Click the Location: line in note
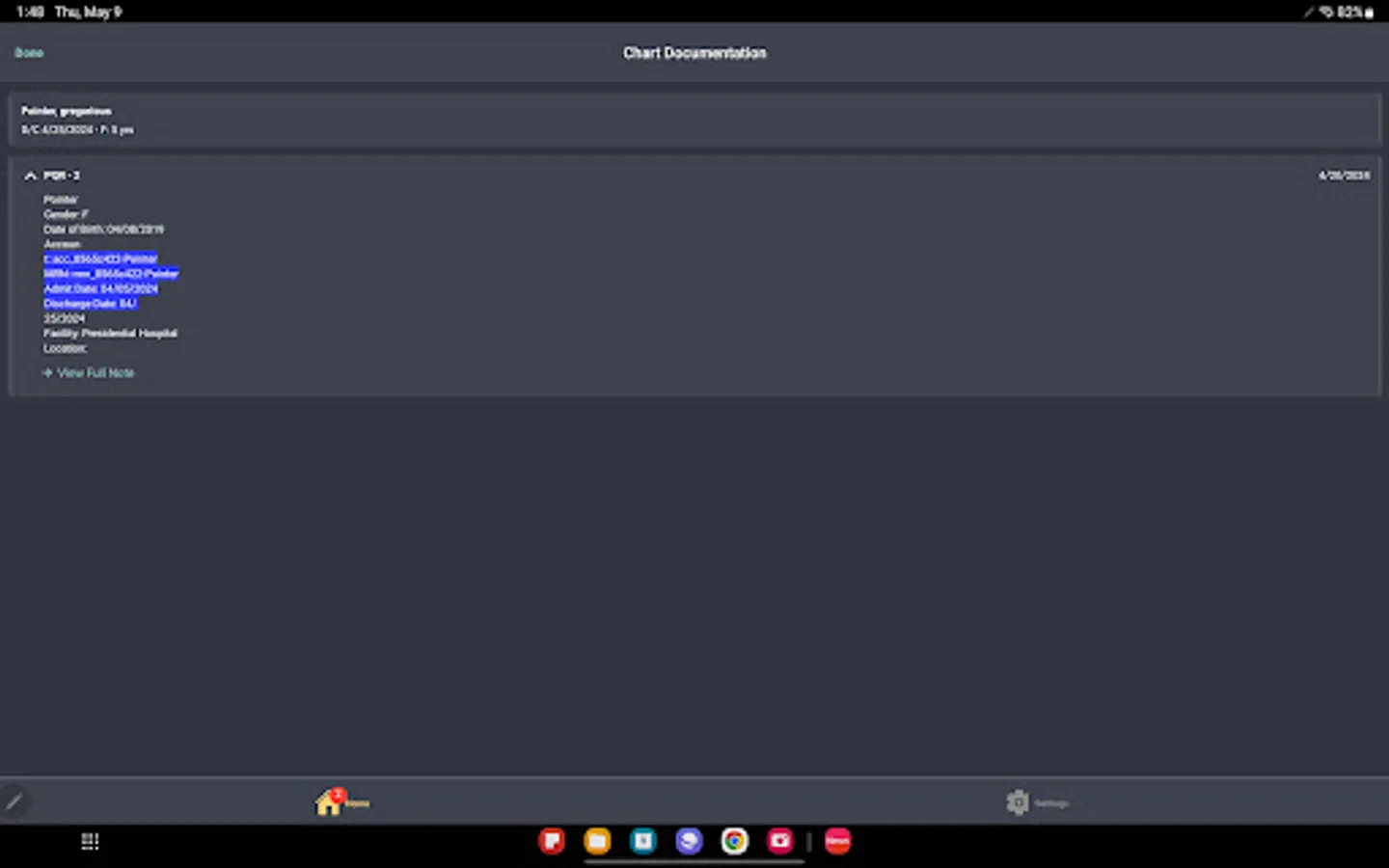The image size is (1389, 868). pos(65,348)
